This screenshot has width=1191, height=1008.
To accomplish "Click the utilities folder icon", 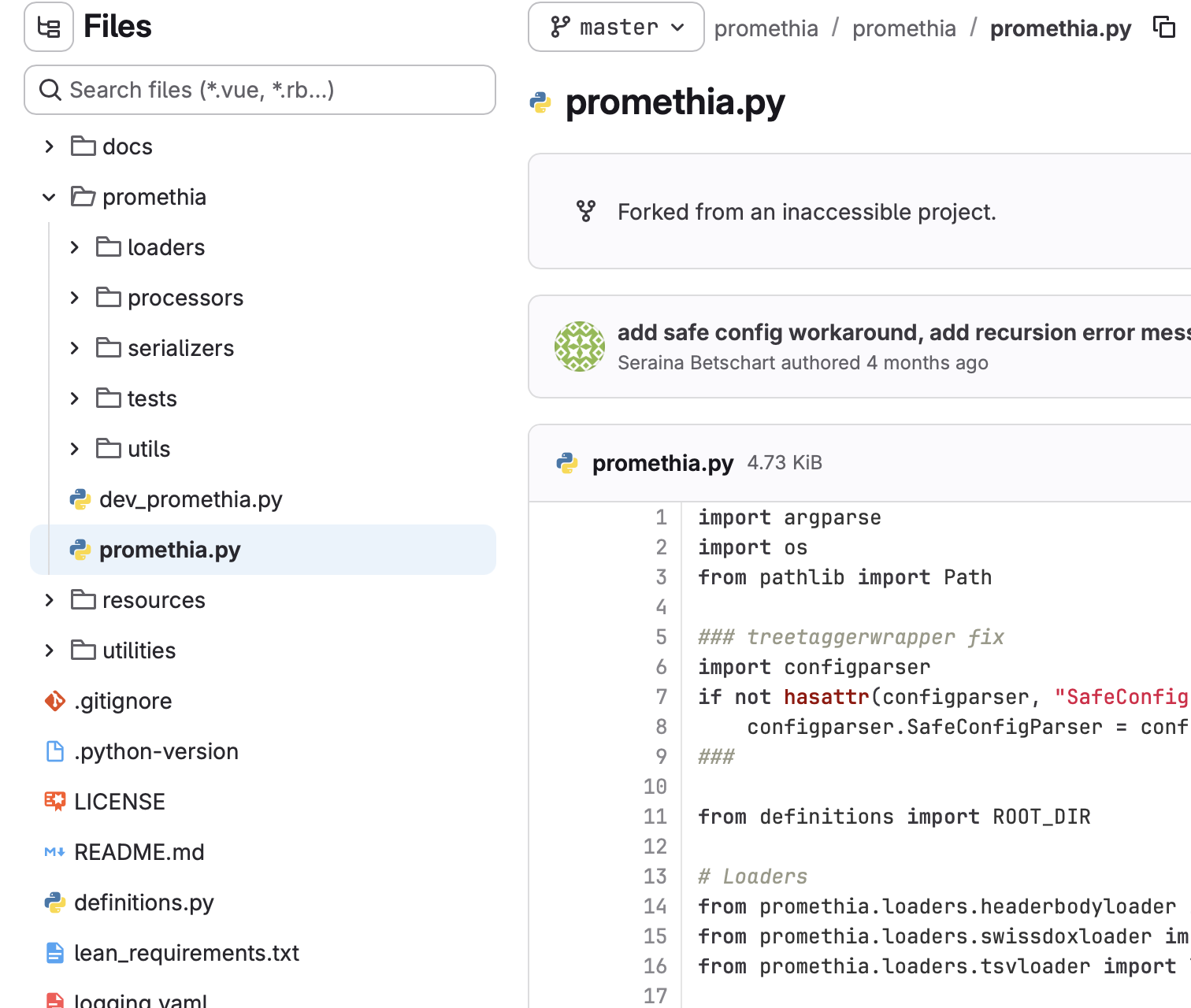I will click(83, 650).
